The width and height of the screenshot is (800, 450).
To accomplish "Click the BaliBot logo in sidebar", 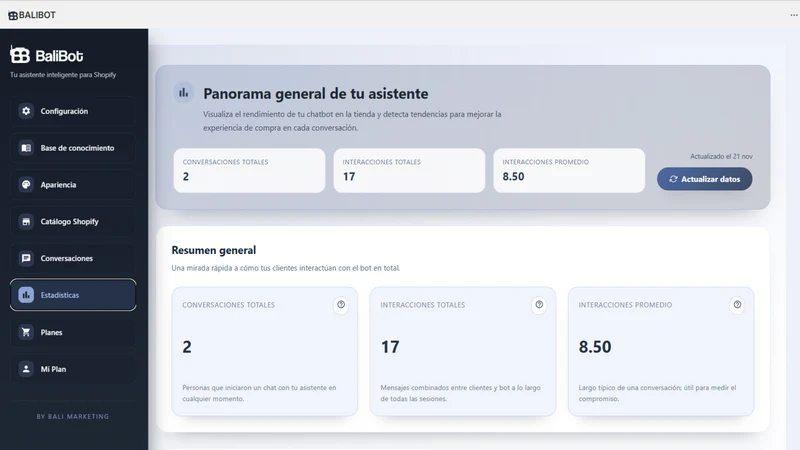I will tap(46, 55).
